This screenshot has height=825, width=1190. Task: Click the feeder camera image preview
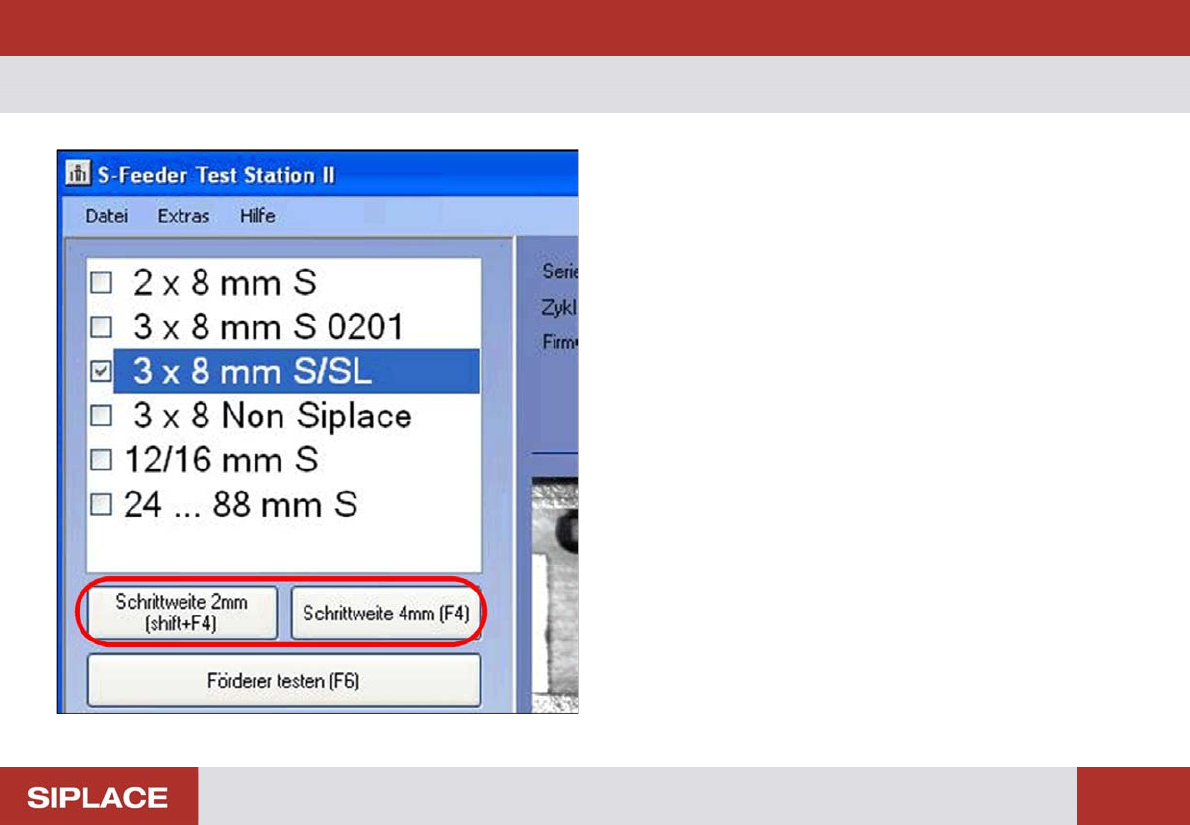pyautogui.click(x=555, y=595)
